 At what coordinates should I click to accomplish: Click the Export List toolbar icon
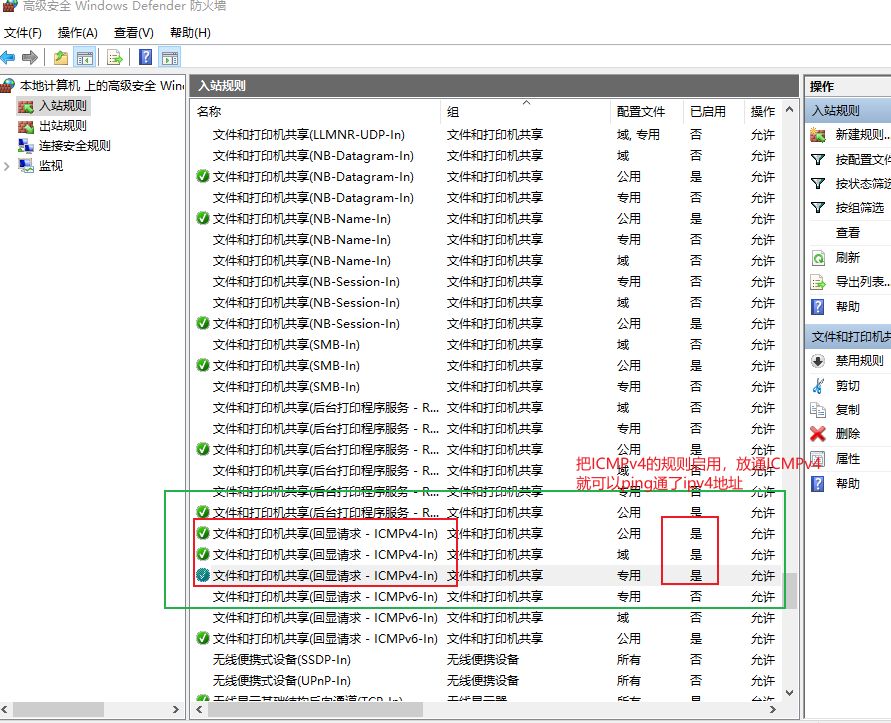(115, 58)
